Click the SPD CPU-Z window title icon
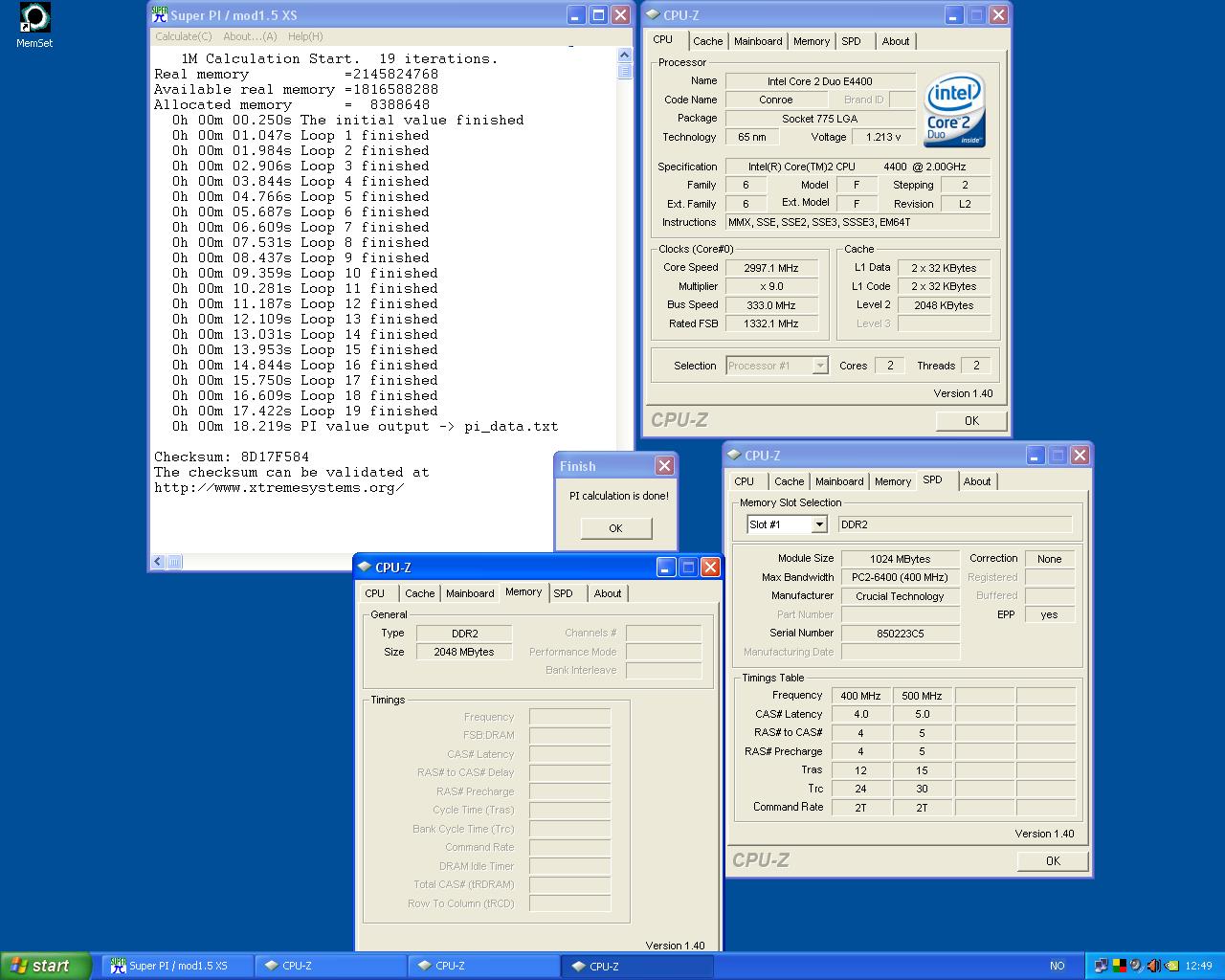This screenshot has height=980, width=1225. tap(734, 456)
